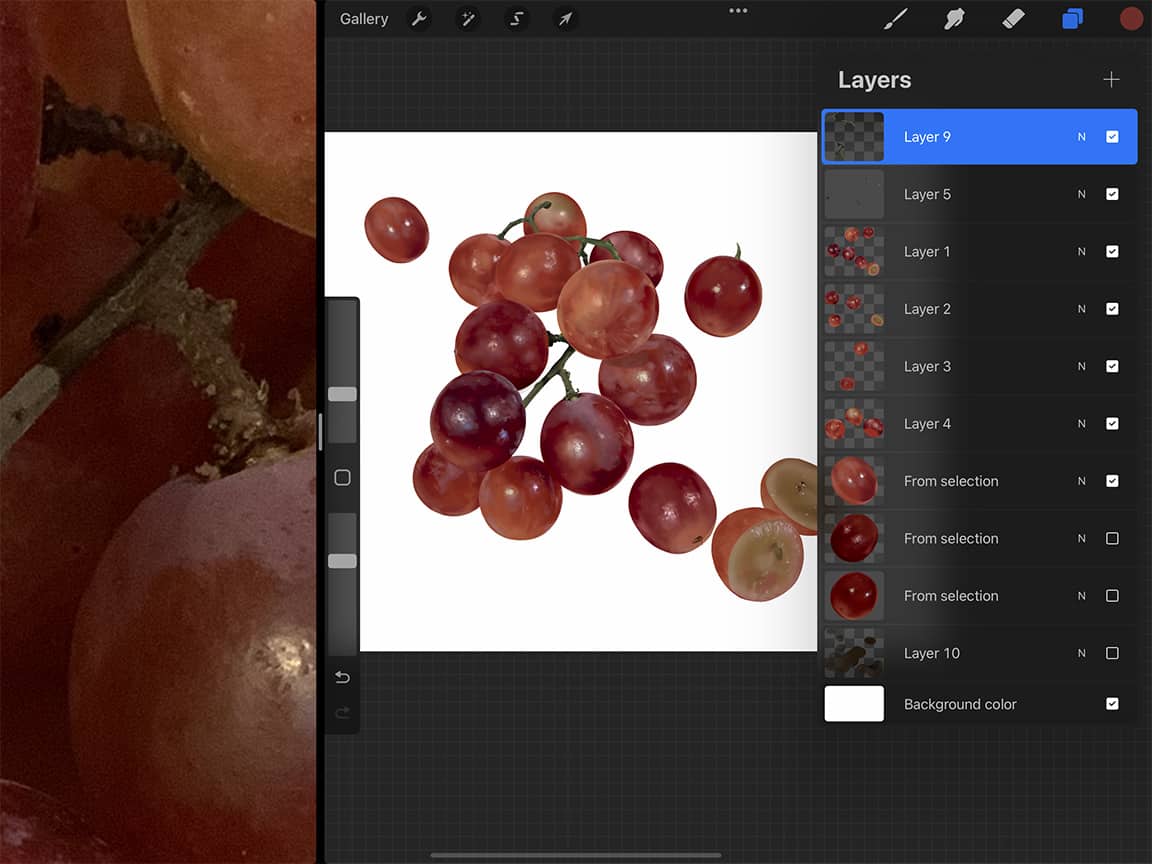Select the Eraser tool
The width and height of the screenshot is (1152, 864).
pyautogui.click(x=1013, y=18)
